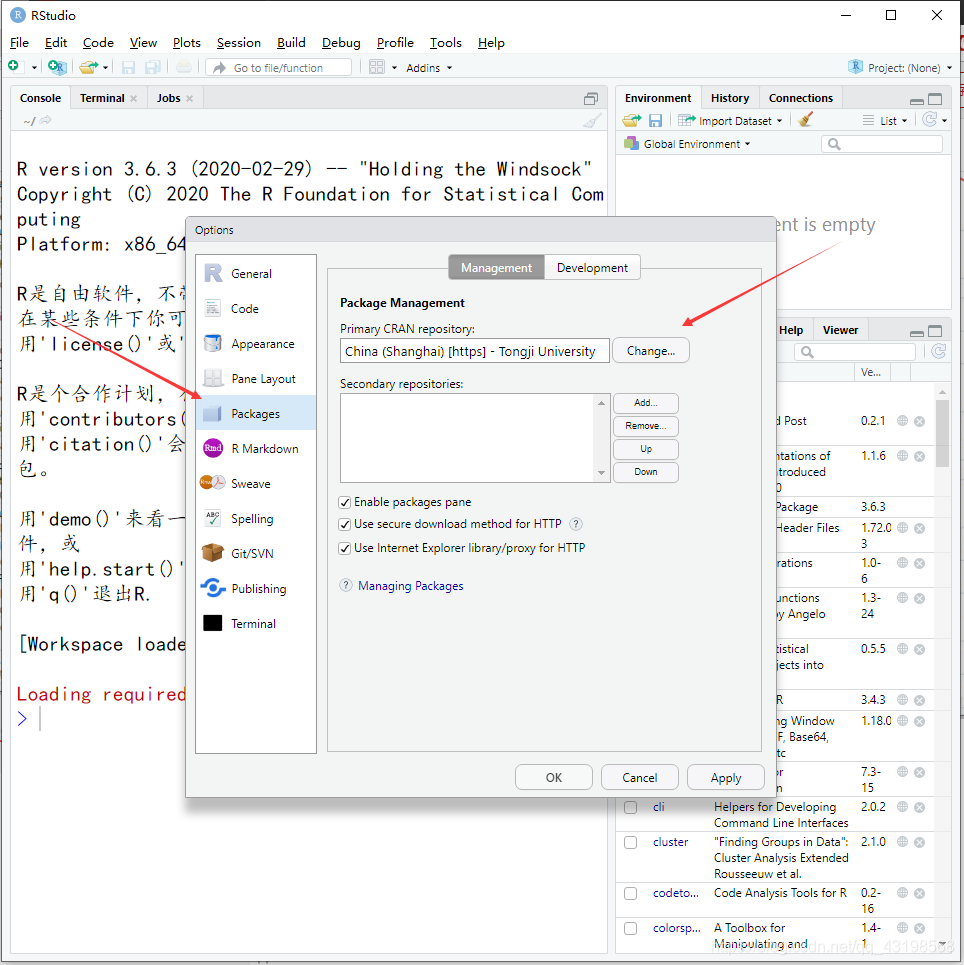Open the Connections tab

coord(800,98)
